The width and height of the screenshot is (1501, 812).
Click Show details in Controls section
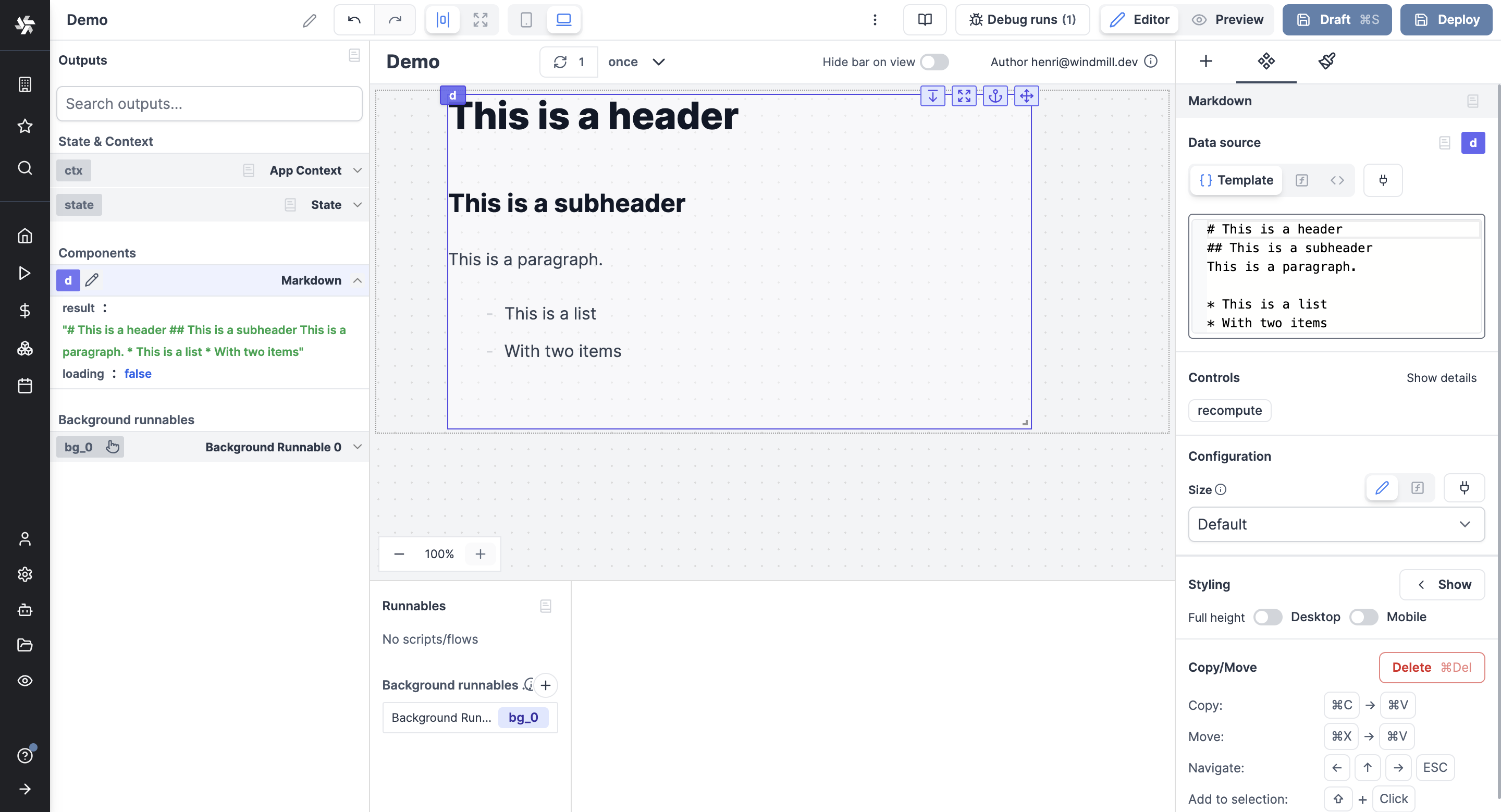(x=1442, y=377)
